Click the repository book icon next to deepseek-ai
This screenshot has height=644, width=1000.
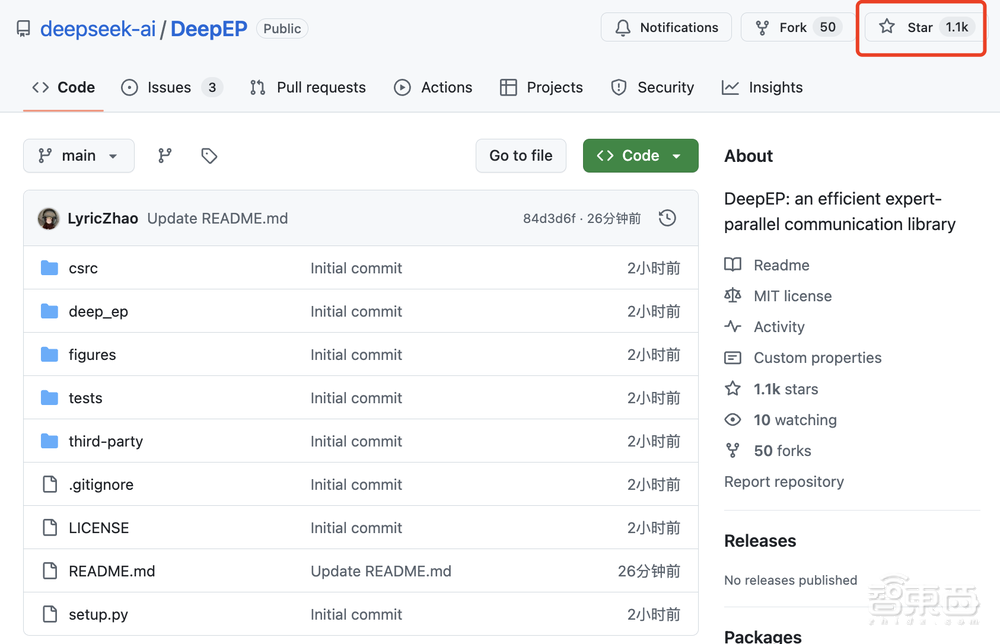23,28
